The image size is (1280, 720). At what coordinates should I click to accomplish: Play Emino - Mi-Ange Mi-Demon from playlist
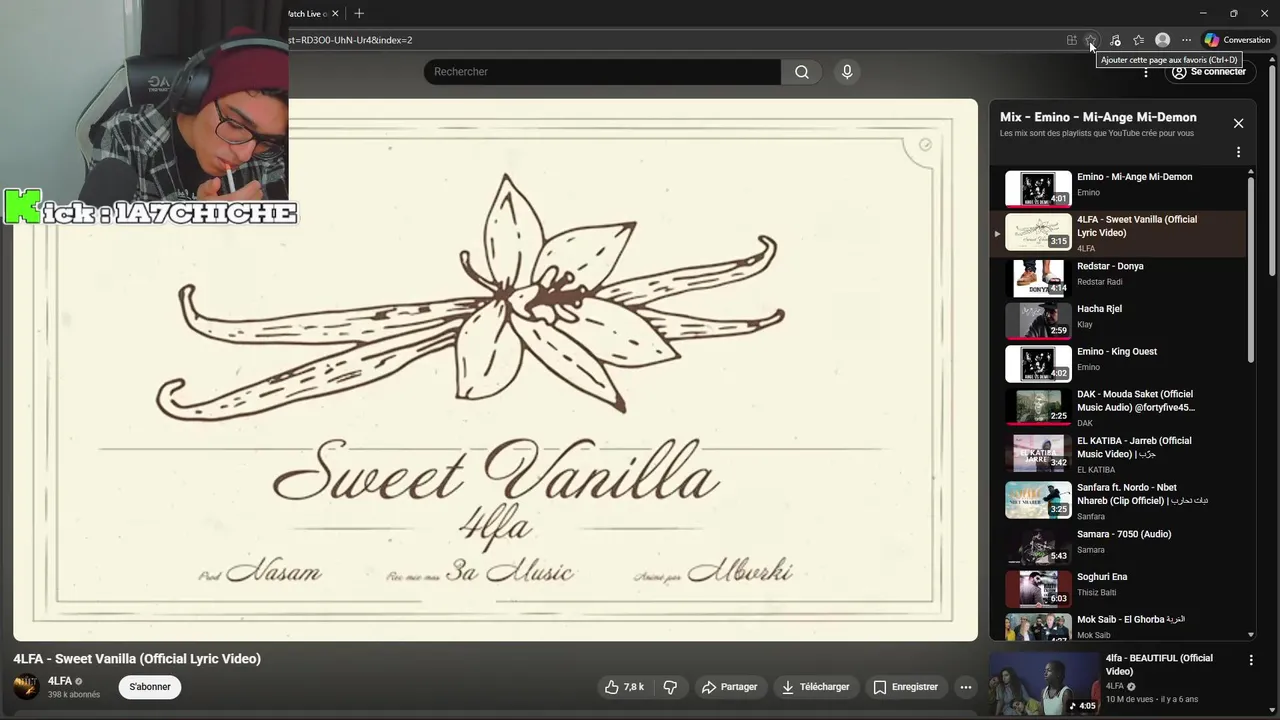(1118, 188)
